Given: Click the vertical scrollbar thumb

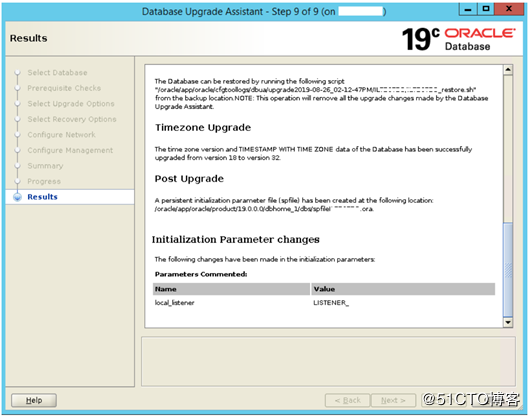Looking at the screenshot, I should point(508,269).
